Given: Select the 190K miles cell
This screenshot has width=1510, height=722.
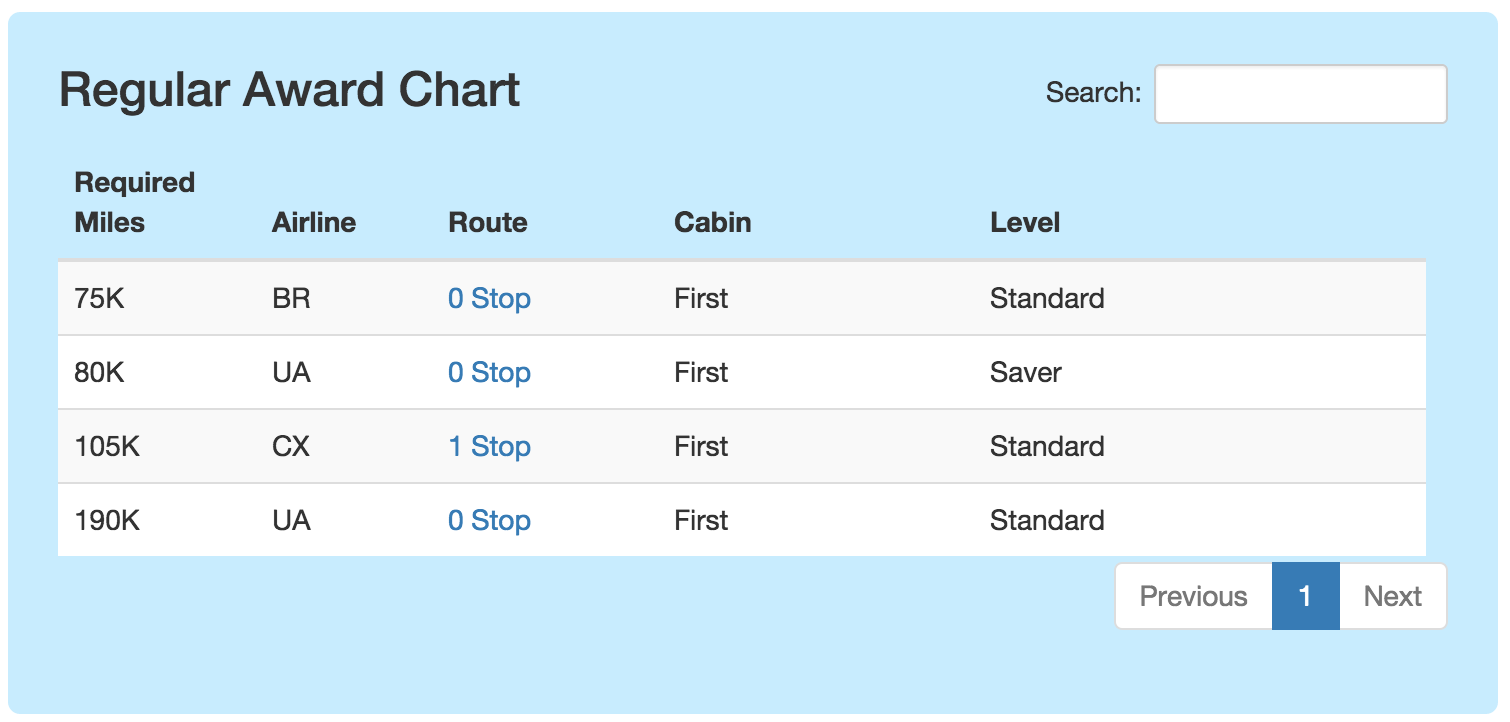Looking at the screenshot, I should (107, 520).
